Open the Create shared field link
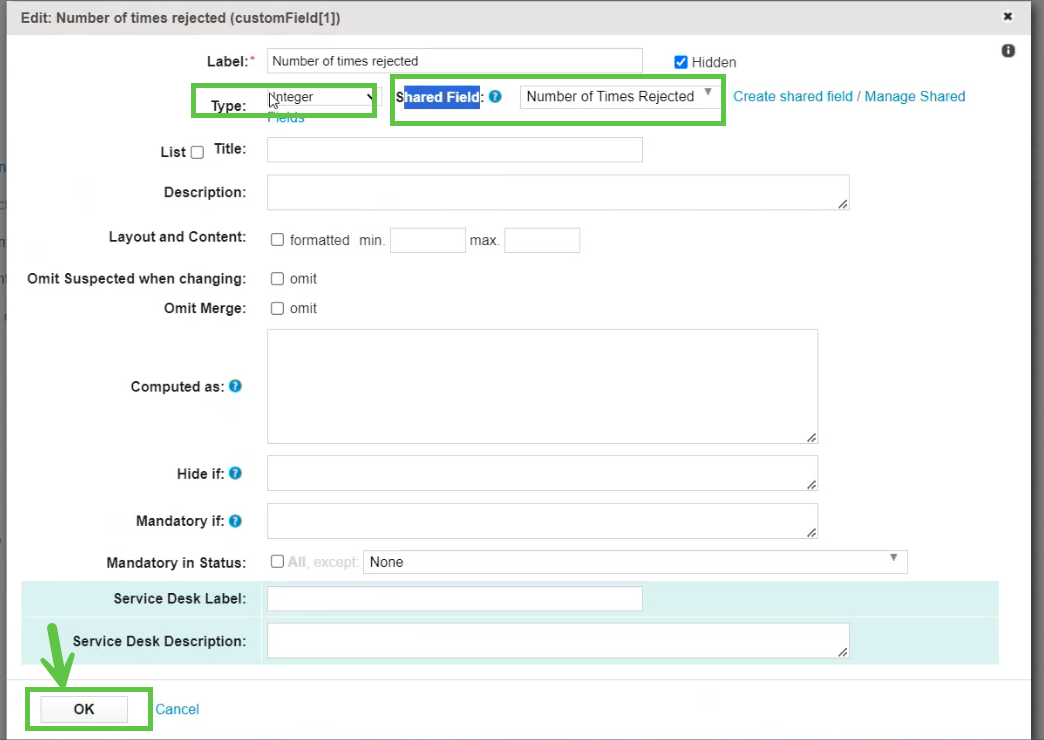Image resolution: width=1044 pixels, height=740 pixels. coord(792,97)
